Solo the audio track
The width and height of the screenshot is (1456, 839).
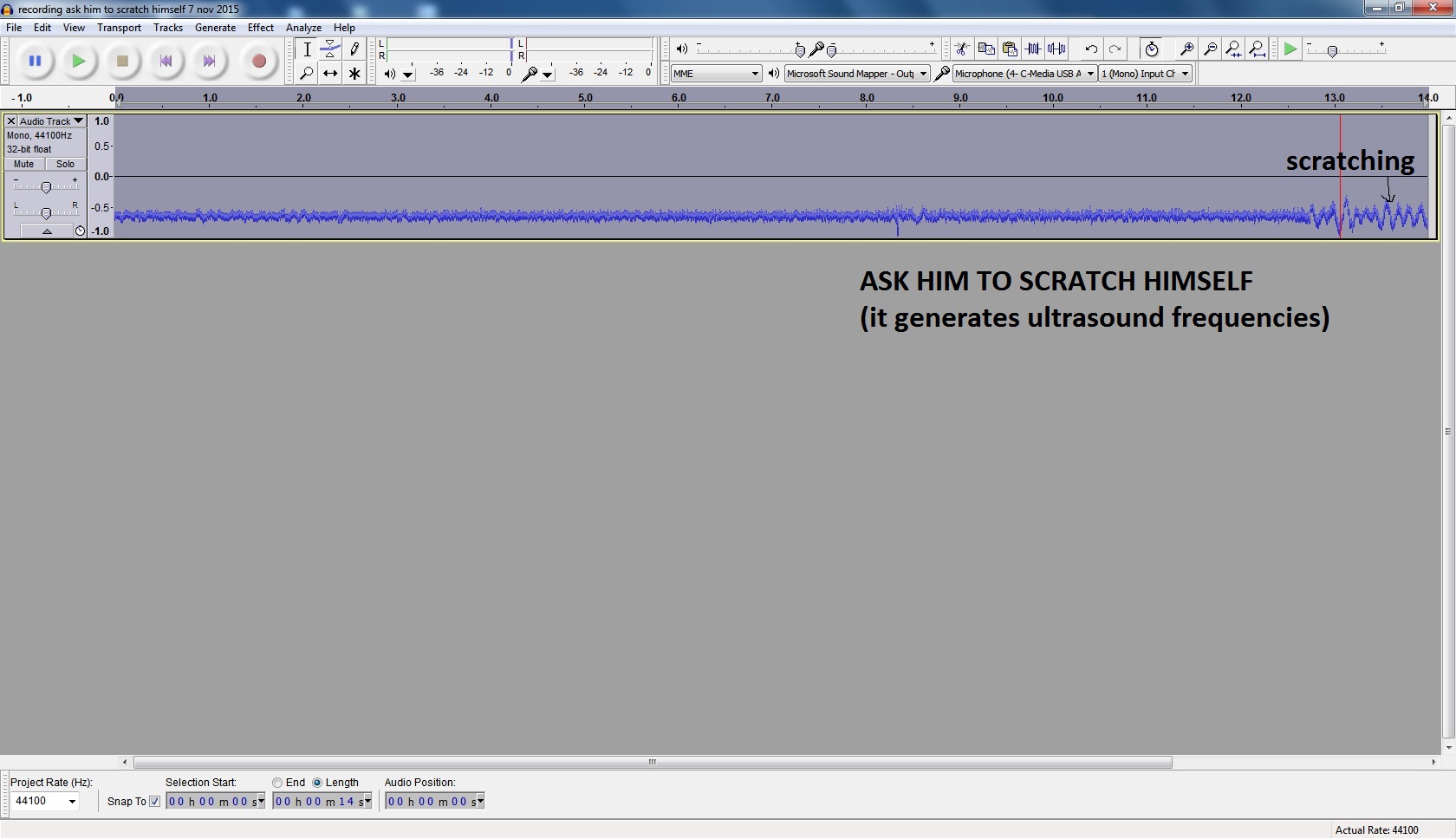point(66,164)
